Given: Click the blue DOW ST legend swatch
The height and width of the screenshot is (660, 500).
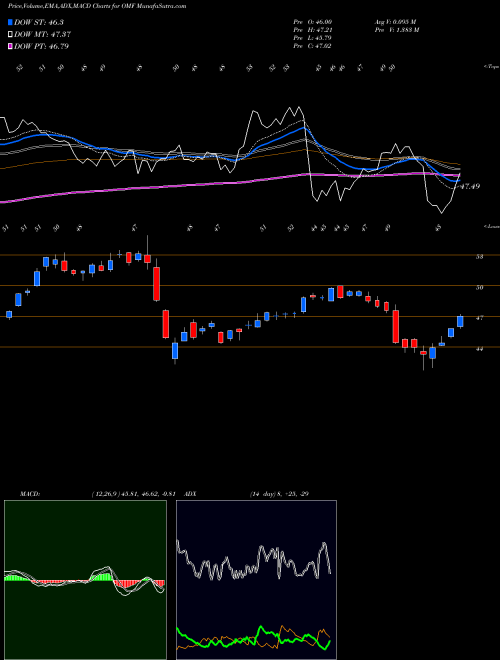Looking at the screenshot, I should click(11, 22).
